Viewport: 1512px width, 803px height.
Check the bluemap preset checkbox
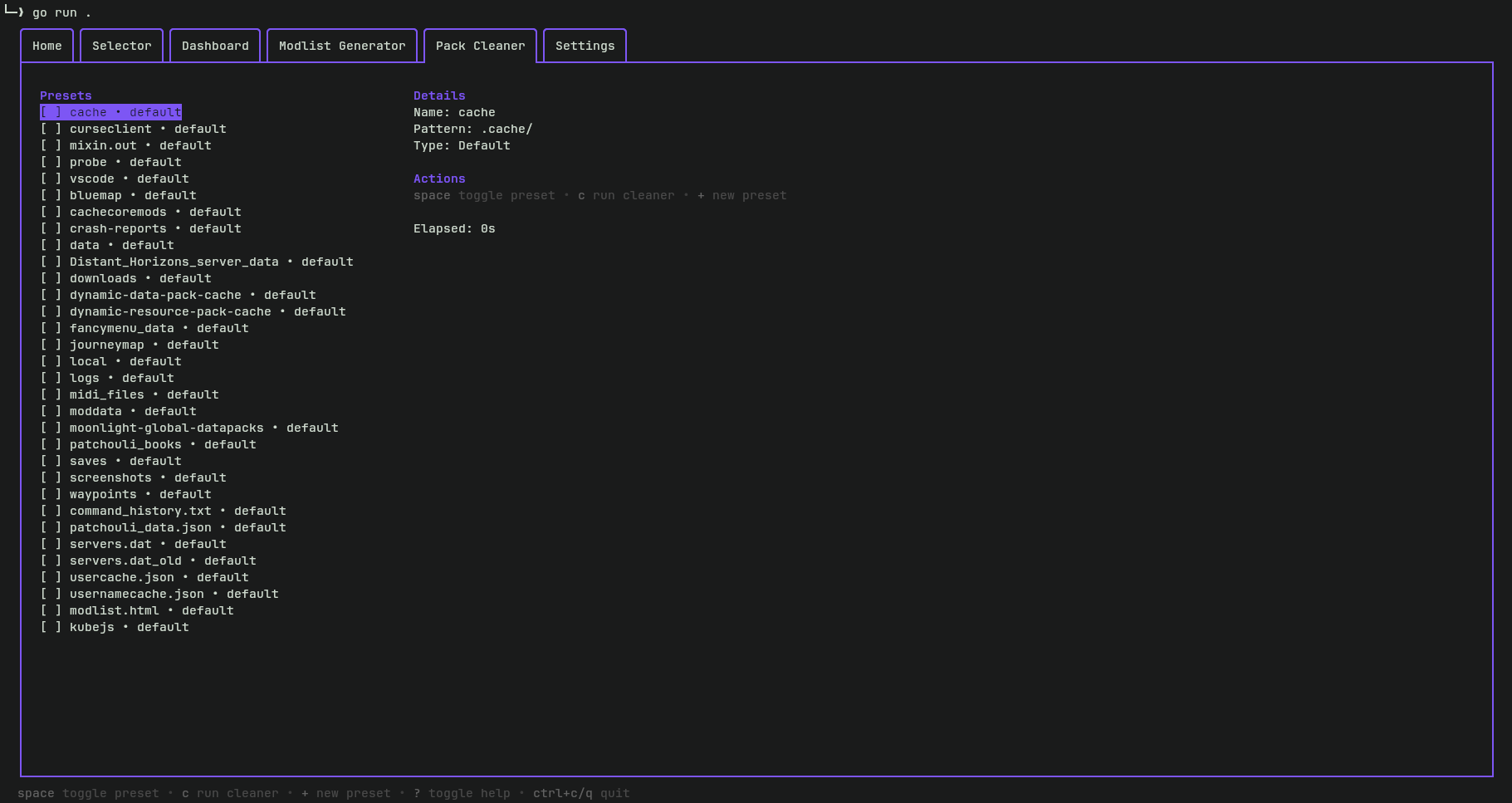(x=51, y=195)
